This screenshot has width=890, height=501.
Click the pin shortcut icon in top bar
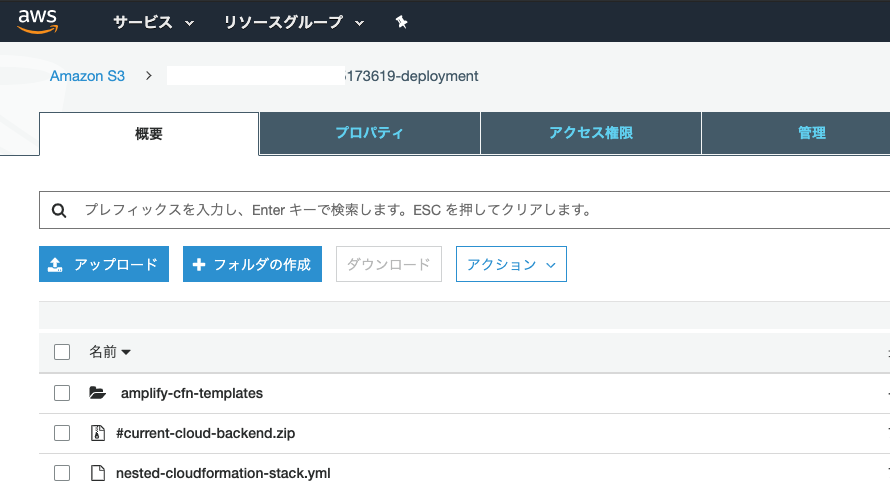point(401,22)
